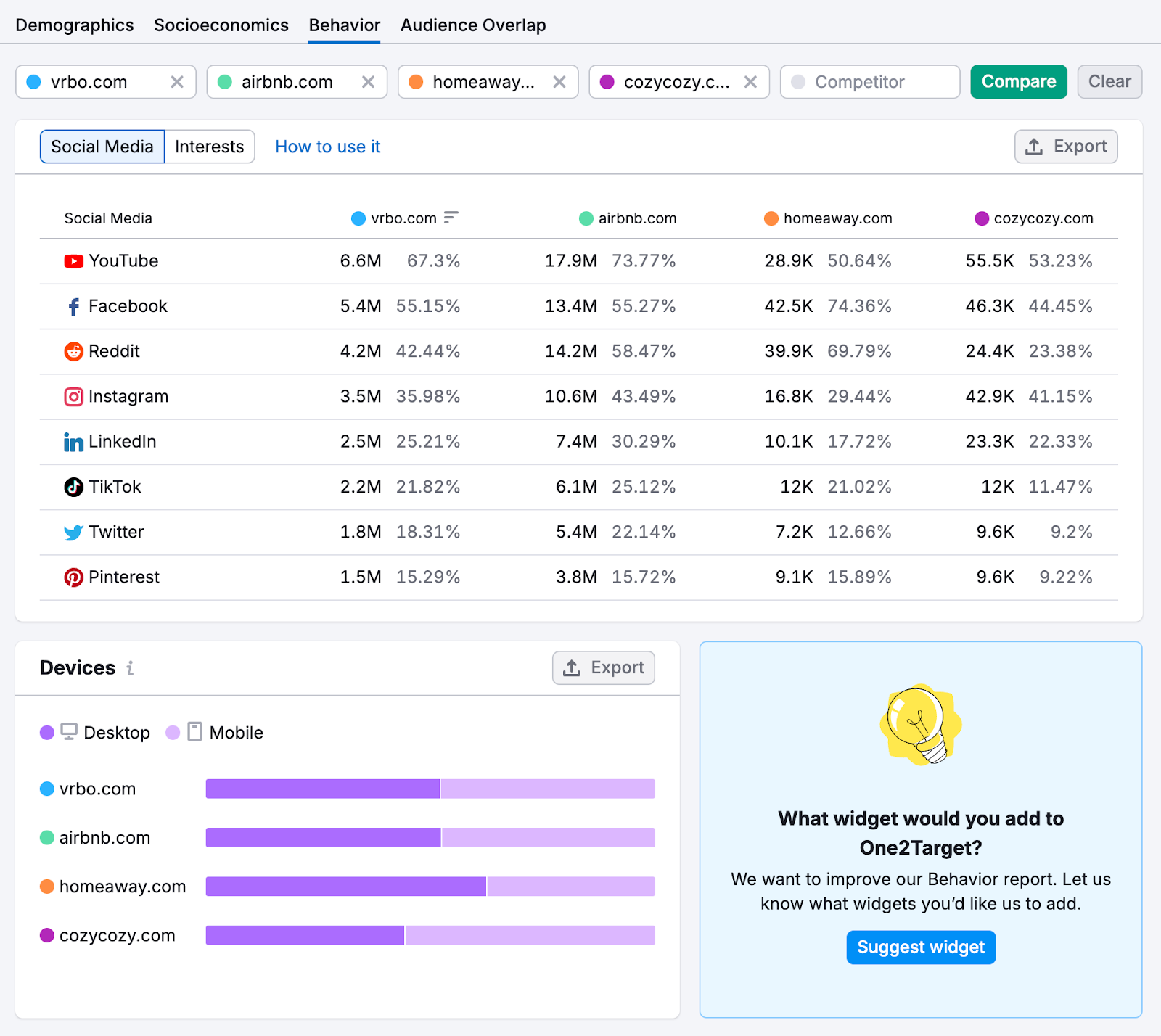Click the airbnb.com competitor field
This screenshot has height=1036, width=1161.
pyautogui.click(x=297, y=82)
